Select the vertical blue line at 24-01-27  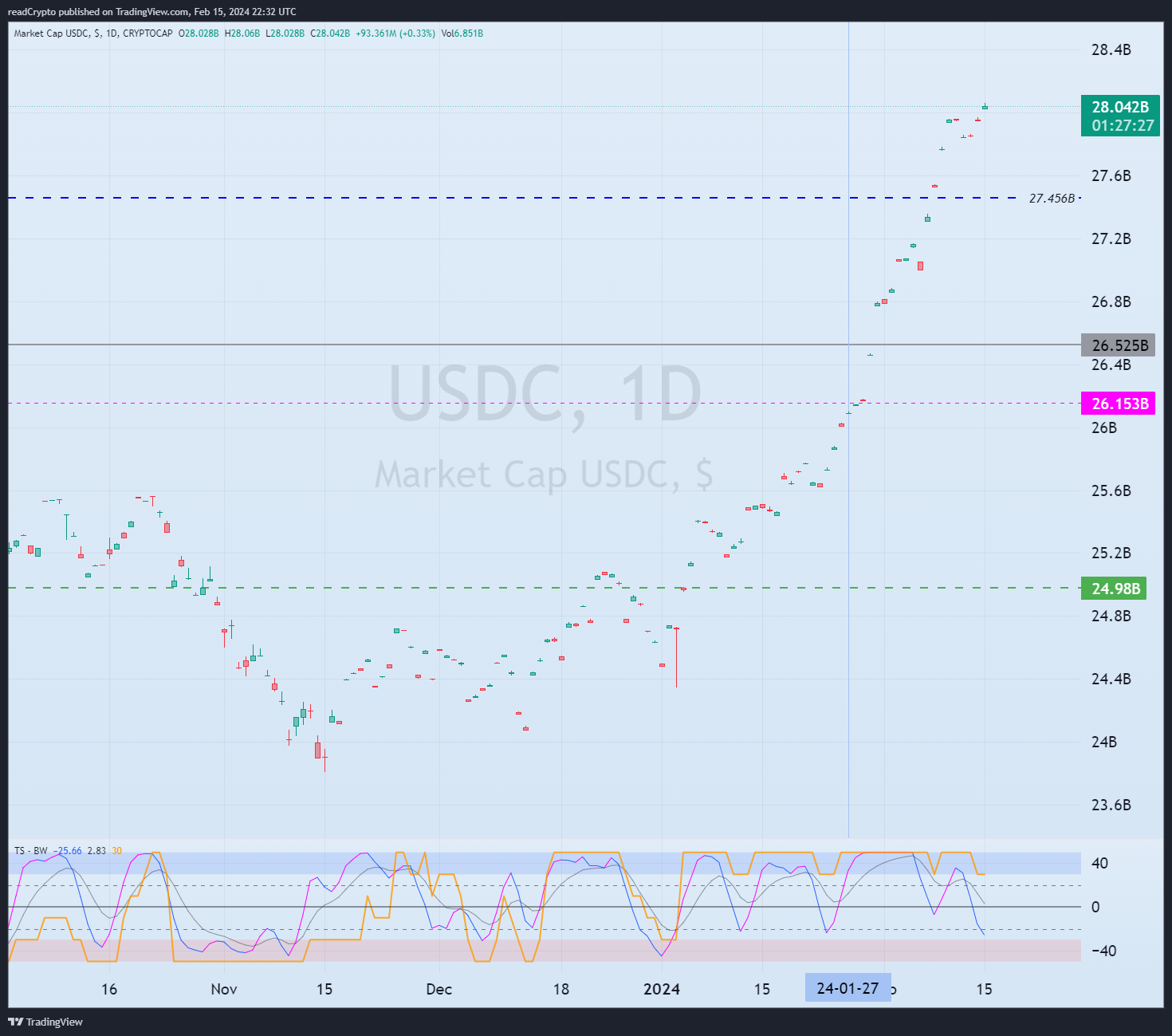[x=848, y=431]
